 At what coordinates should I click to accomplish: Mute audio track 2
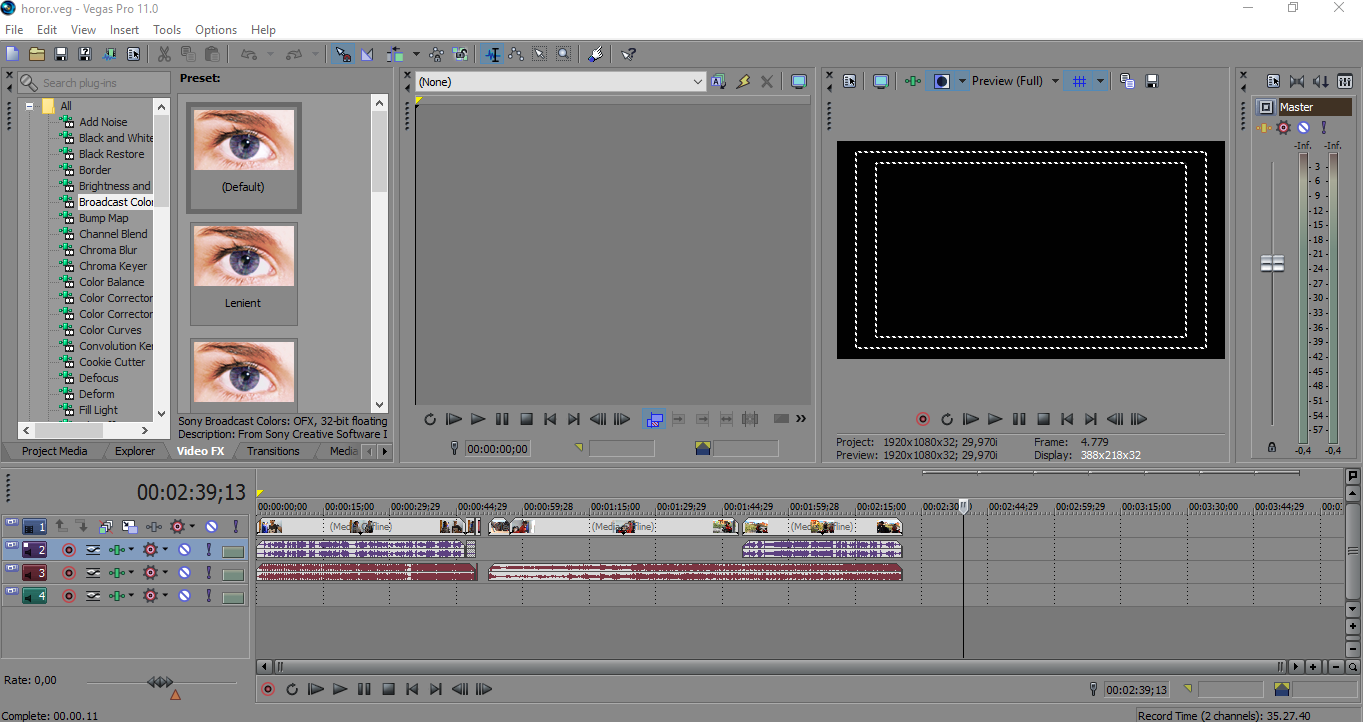coord(185,549)
